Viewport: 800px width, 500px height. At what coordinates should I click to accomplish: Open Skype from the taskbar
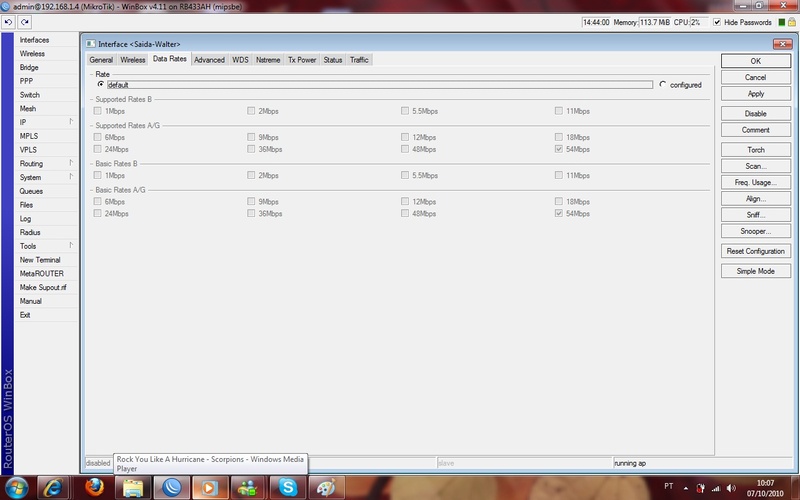[x=287, y=488]
